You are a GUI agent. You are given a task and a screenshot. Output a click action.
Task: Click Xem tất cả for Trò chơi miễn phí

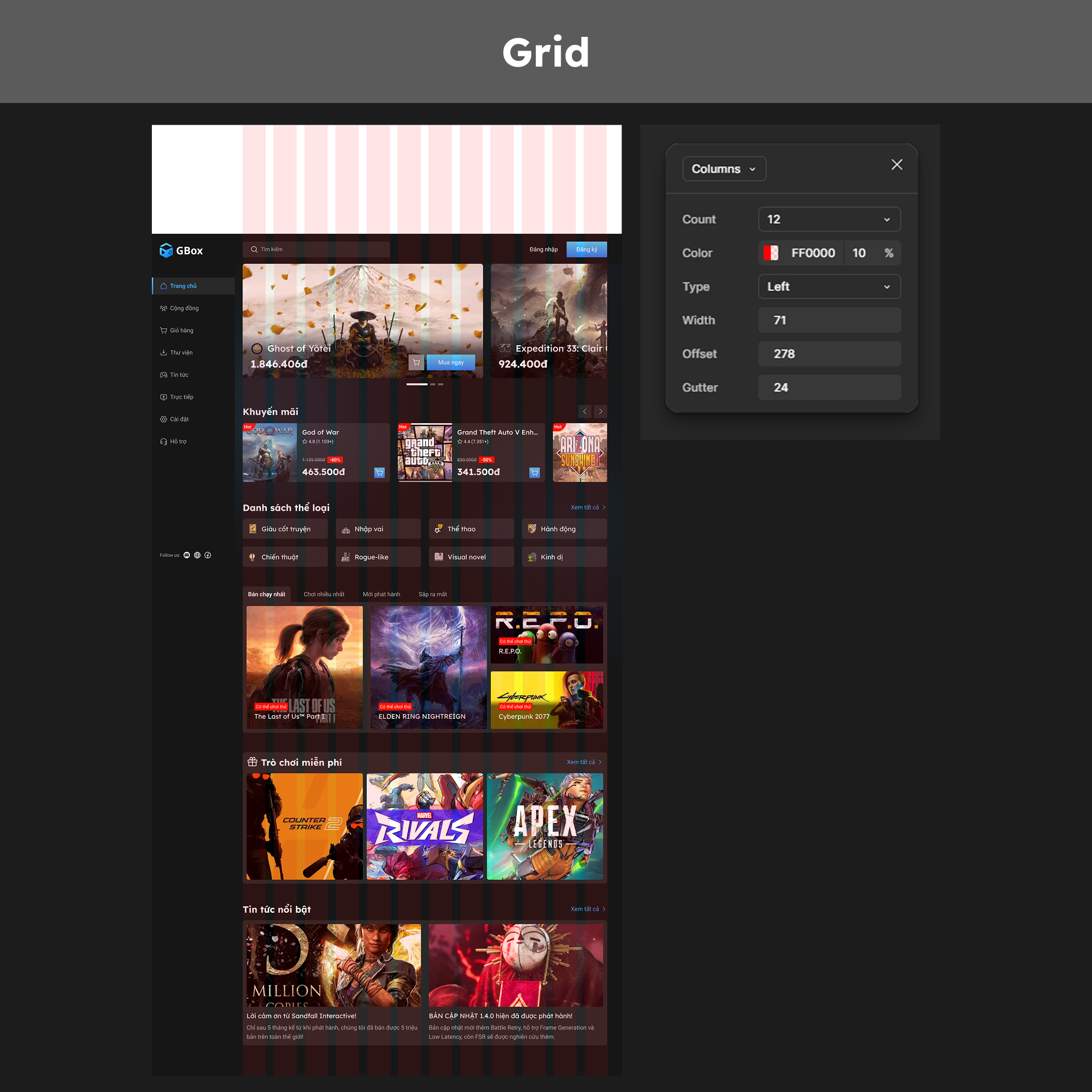coord(584,762)
